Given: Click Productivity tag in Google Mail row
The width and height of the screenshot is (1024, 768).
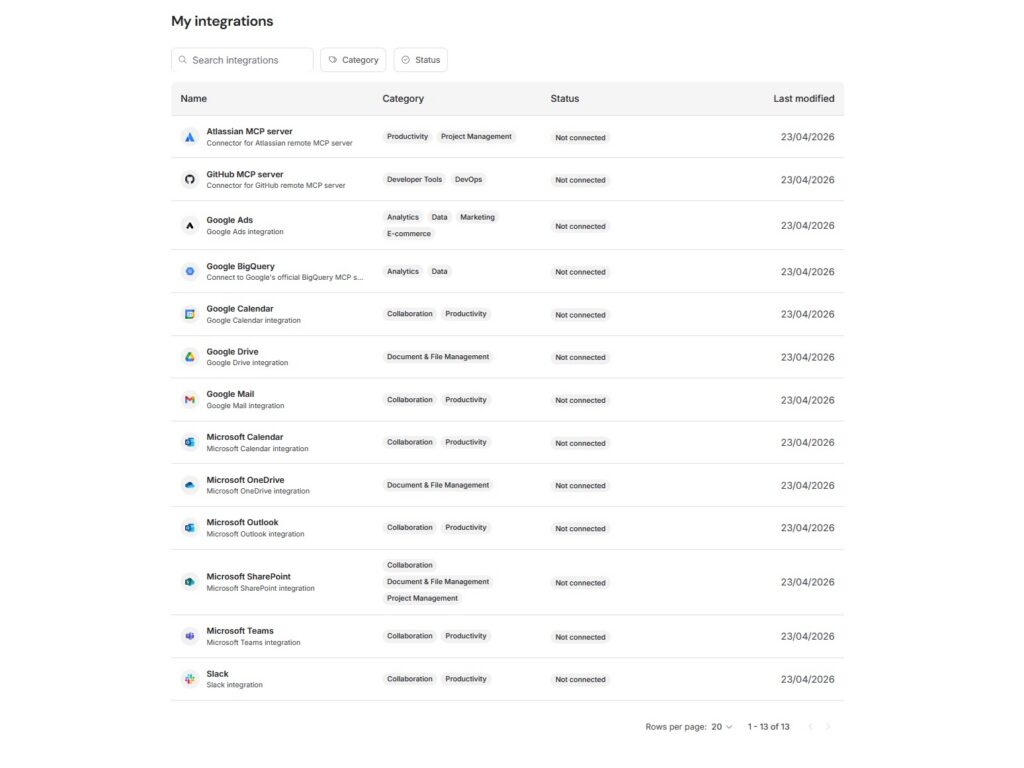Looking at the screenshot, I should point(466,400).
